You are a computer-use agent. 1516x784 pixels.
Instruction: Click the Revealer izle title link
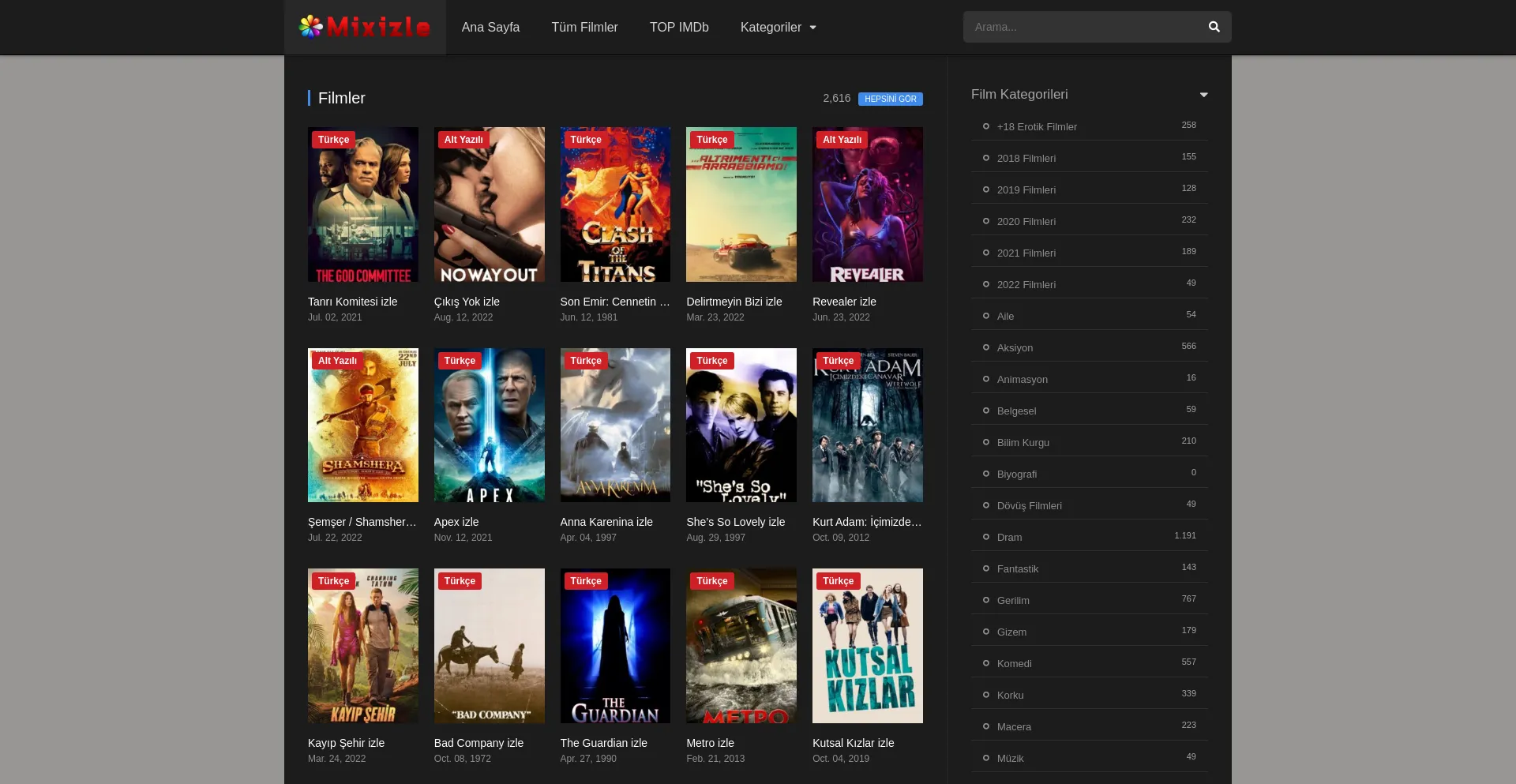844,302
